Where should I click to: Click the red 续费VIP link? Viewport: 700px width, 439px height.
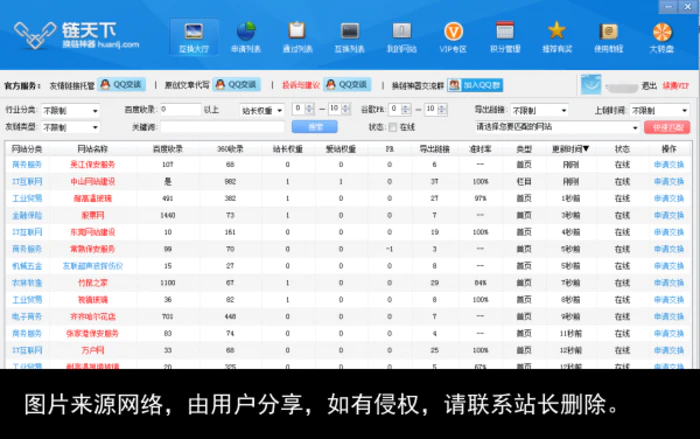coord(676,86)
